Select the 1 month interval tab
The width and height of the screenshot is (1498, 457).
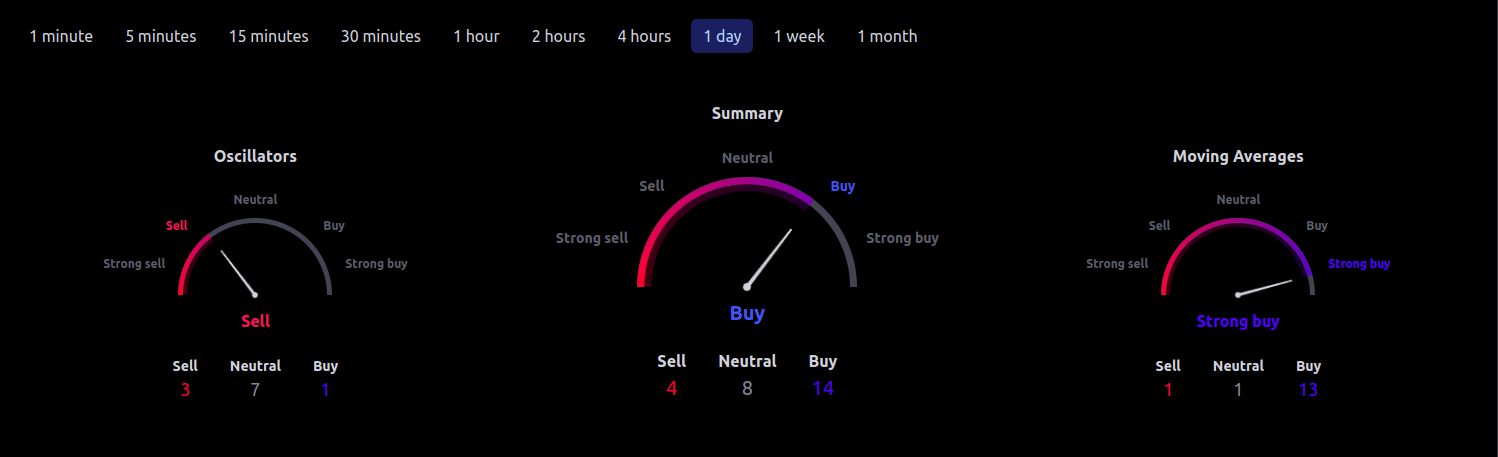pyautogui.click(x=887, y=36)
